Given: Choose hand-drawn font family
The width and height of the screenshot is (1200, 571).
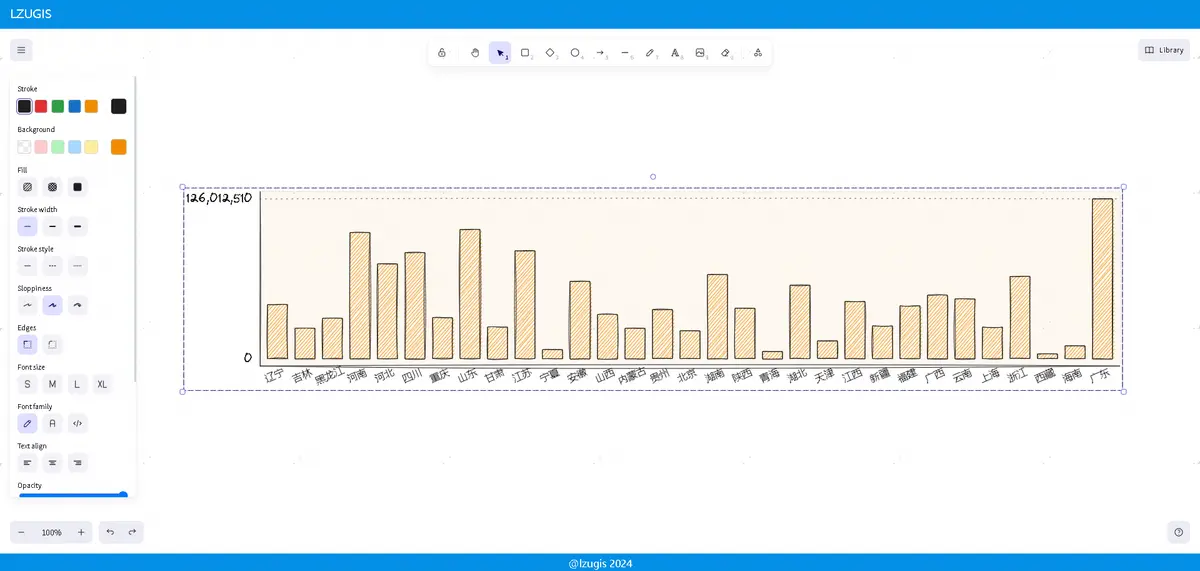Looking at the screenshot, I should coord(27,423).
